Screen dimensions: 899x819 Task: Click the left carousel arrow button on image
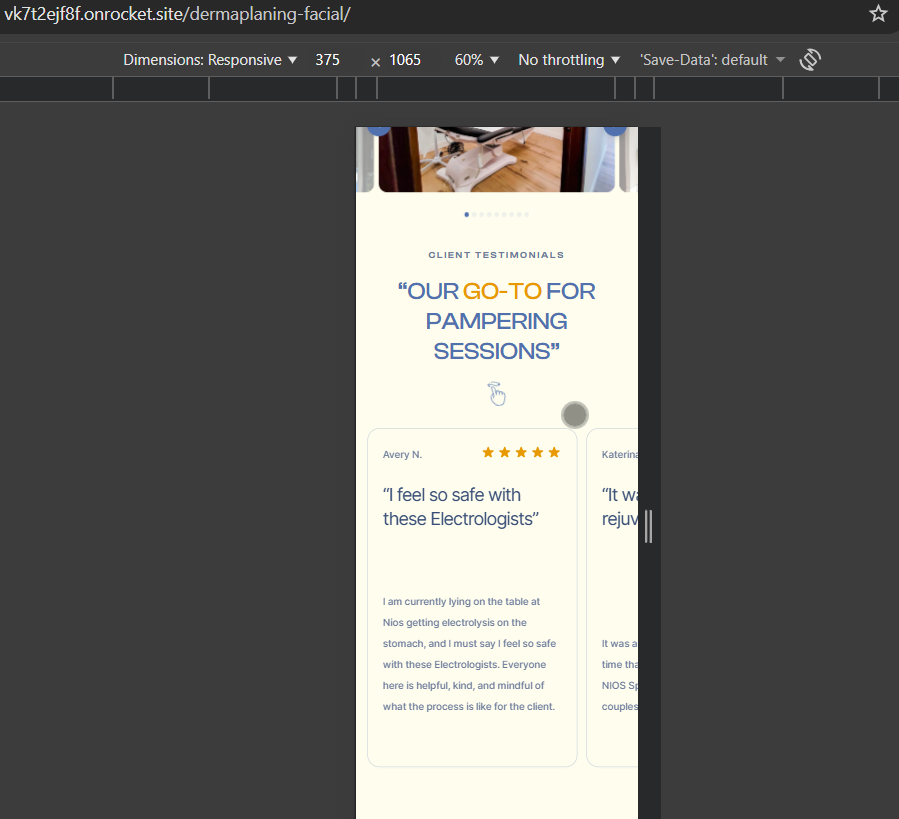378,130
